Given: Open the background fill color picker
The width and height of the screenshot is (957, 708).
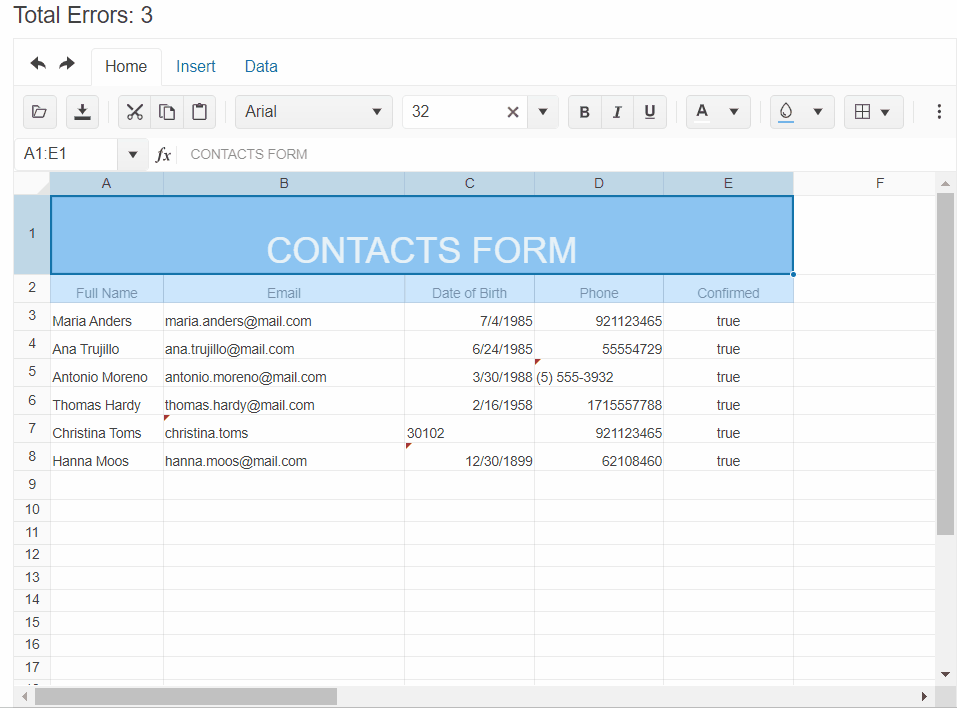Looking at the screenshot, I should coord(802,112).
